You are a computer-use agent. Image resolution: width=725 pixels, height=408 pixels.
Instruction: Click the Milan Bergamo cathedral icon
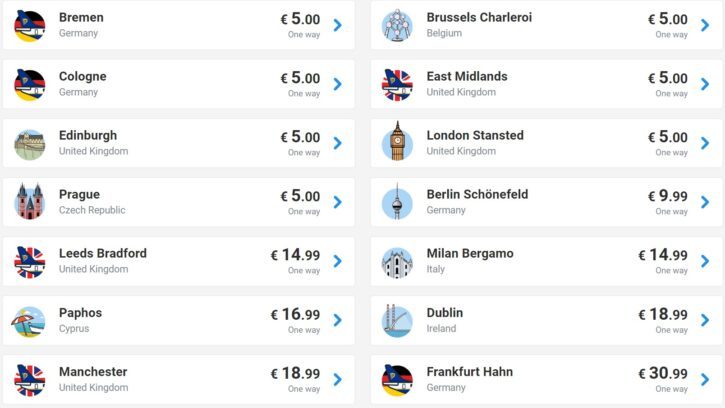[x=397, y=263]
